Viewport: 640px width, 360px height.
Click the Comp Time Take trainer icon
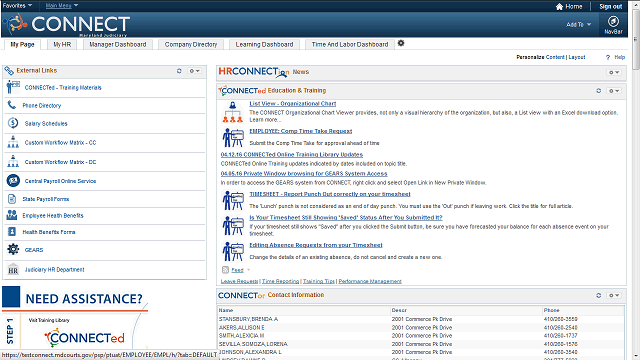coord(233,138)
